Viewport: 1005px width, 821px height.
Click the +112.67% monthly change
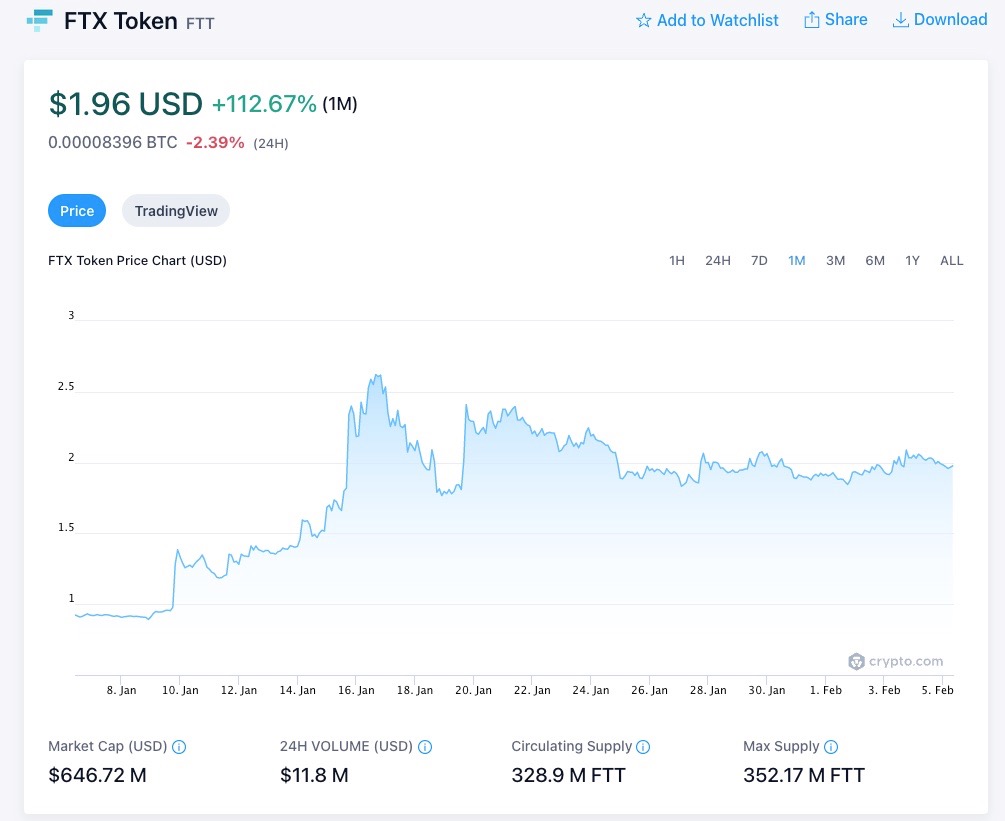click(264, 104)
